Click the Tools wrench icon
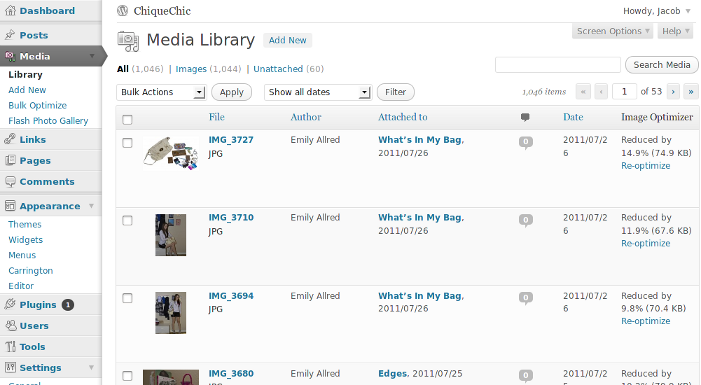The width and height of the screenshot is (701, 385). click(x=10, y=347)
